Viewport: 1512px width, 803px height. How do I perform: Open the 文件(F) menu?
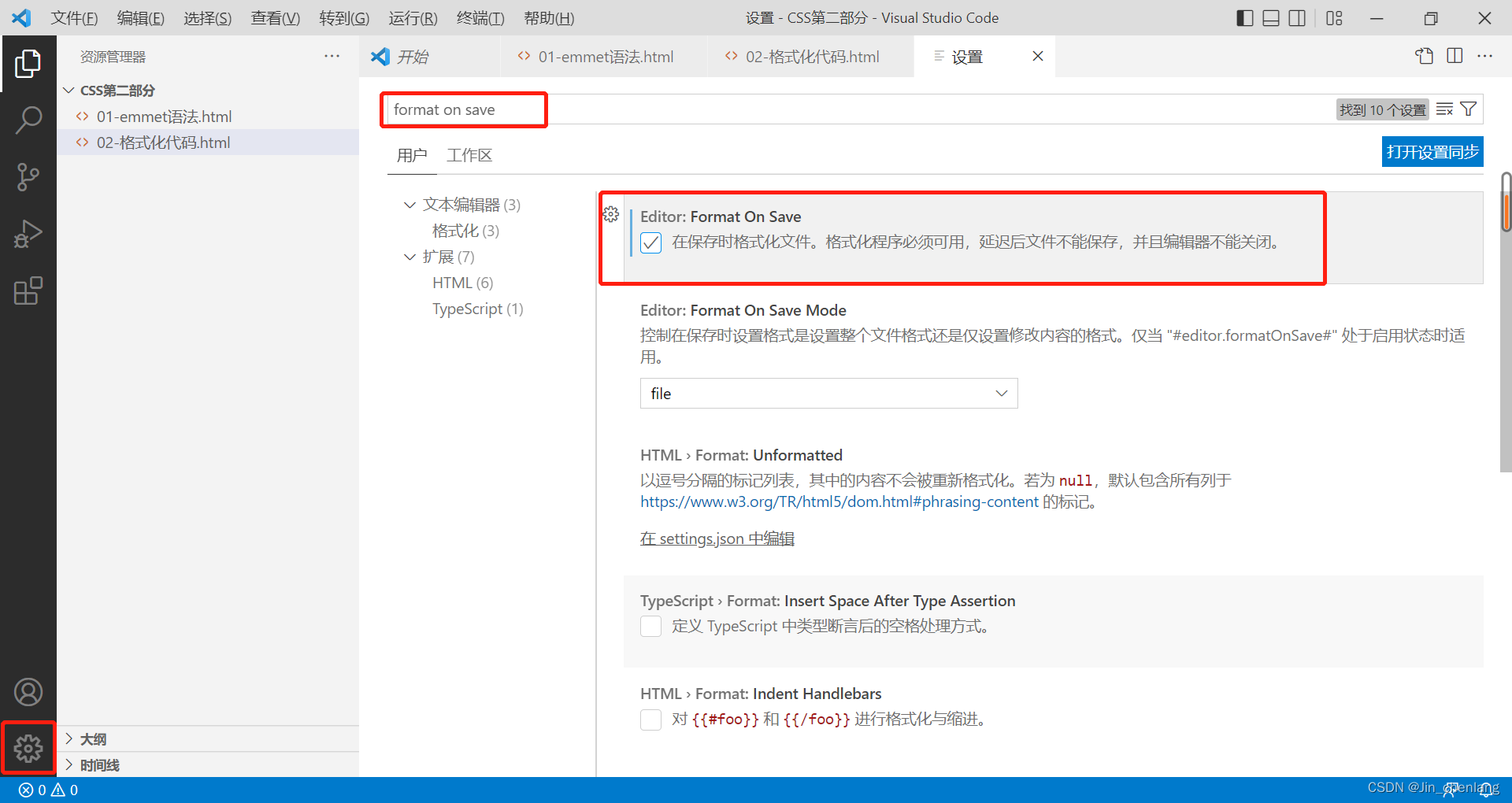point(74,17)
